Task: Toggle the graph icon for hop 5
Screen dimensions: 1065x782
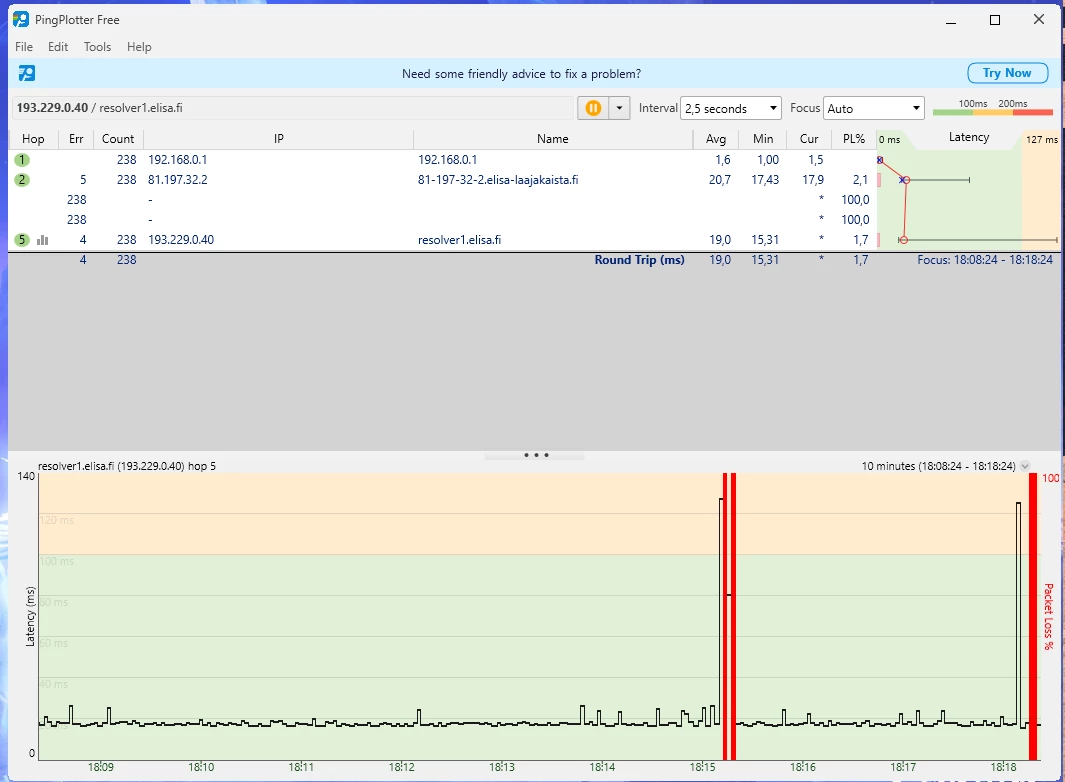Action: pyautogui.click(x=42, y=240)
